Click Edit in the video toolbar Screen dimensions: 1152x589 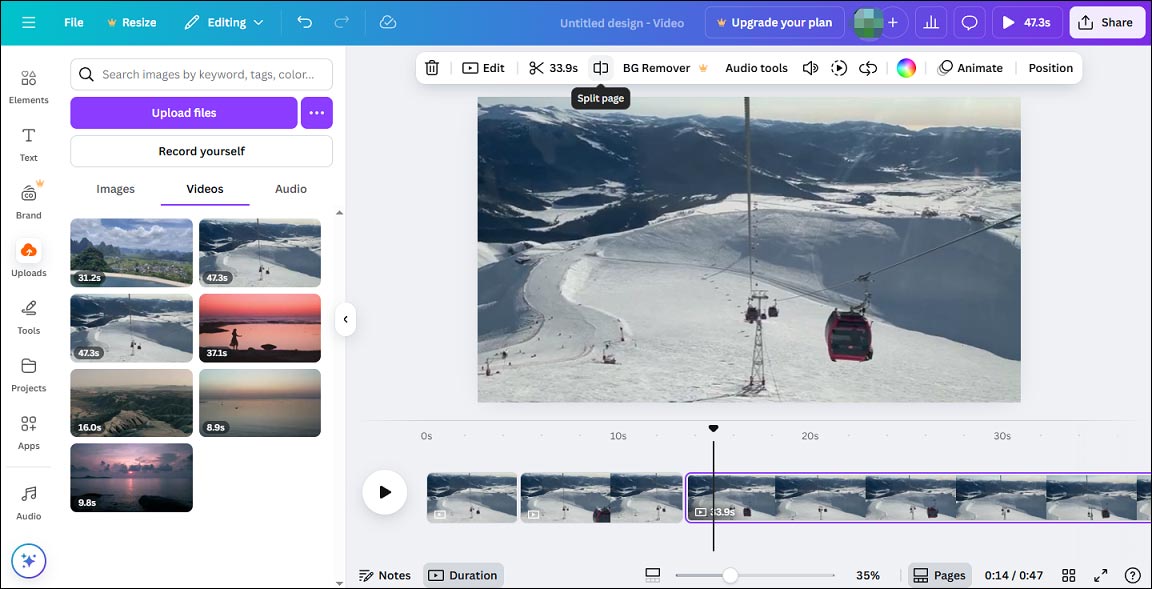pyautogui.click(x=483, y=68)
